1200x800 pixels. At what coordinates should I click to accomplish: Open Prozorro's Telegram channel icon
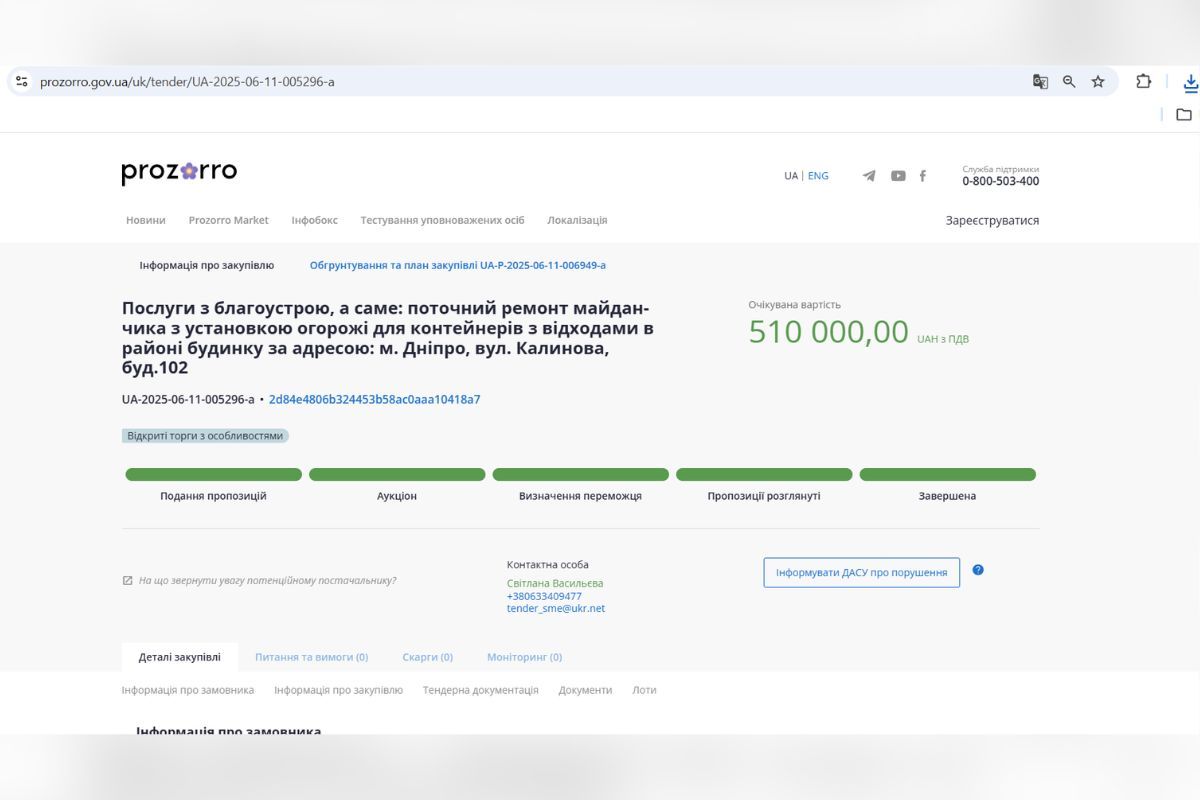click(x=868, y=175)
